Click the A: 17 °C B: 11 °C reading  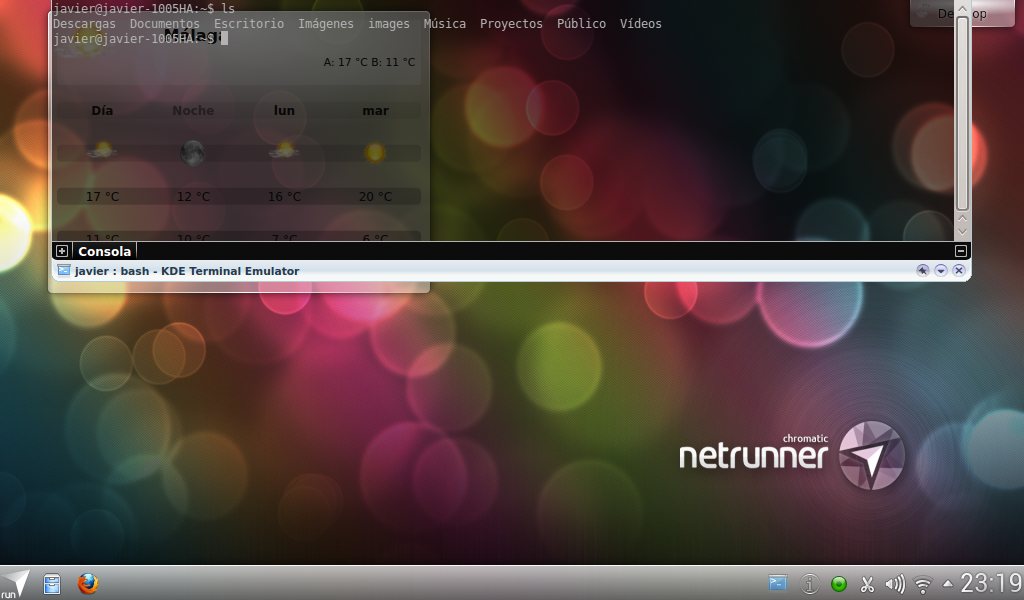click(x=369, y=62)
